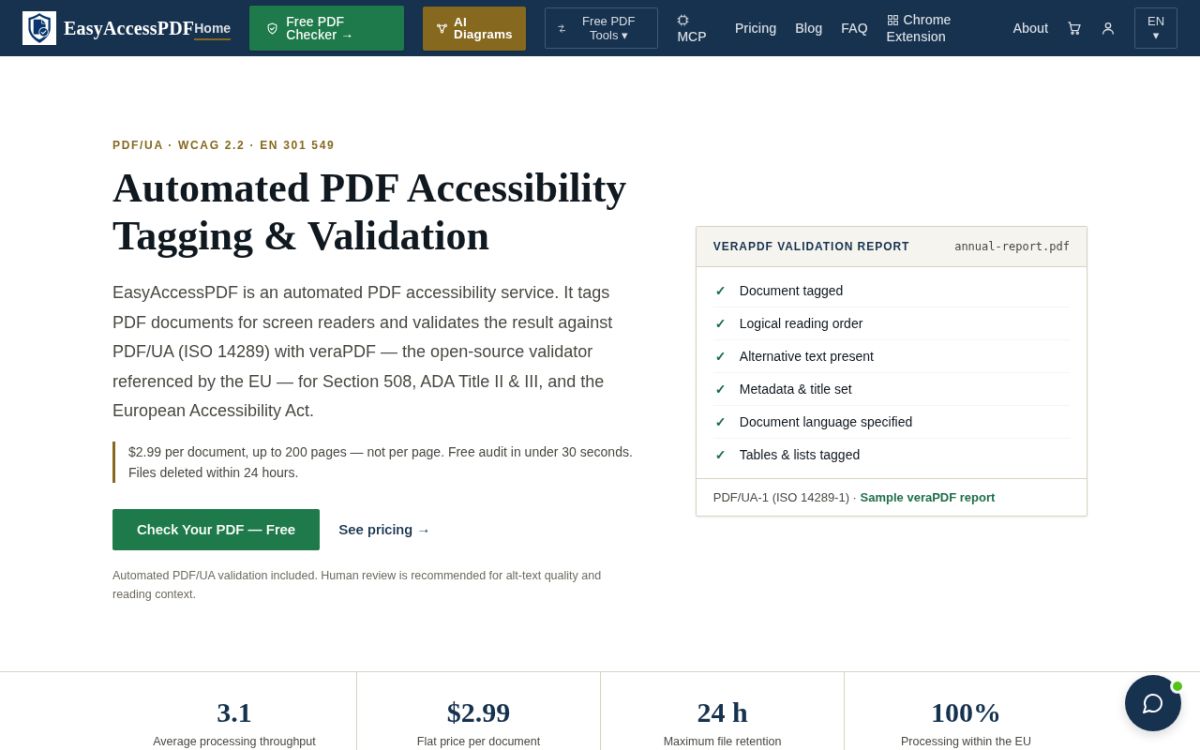Open the Sample veraPDF report link
The width and height of the screenshot is (1200, 750).
(x=927, y=497)
